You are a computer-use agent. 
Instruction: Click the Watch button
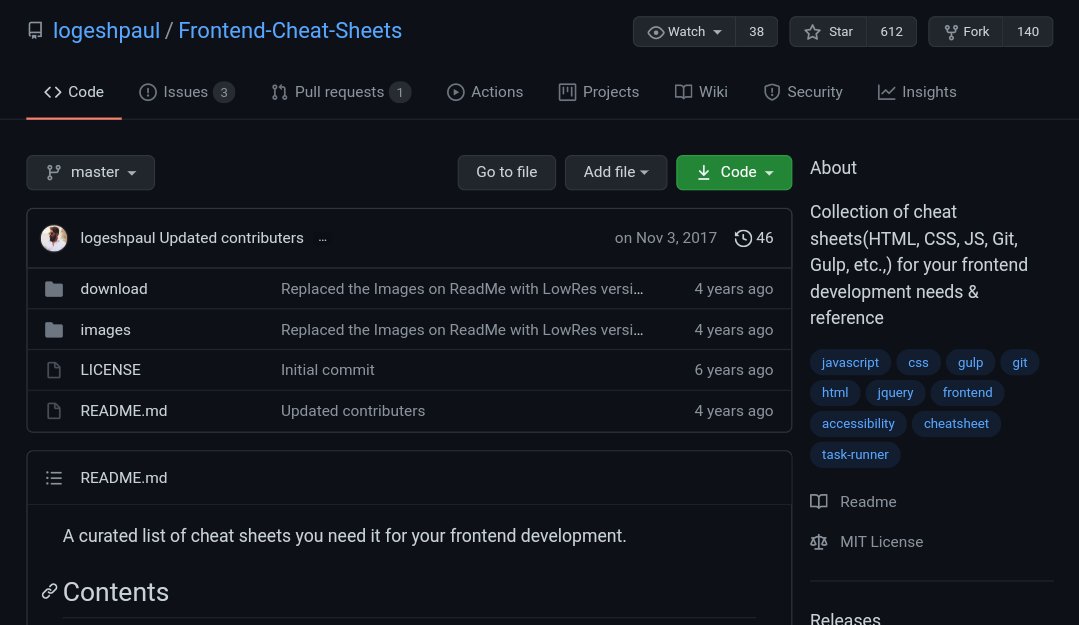coord(685,32)
